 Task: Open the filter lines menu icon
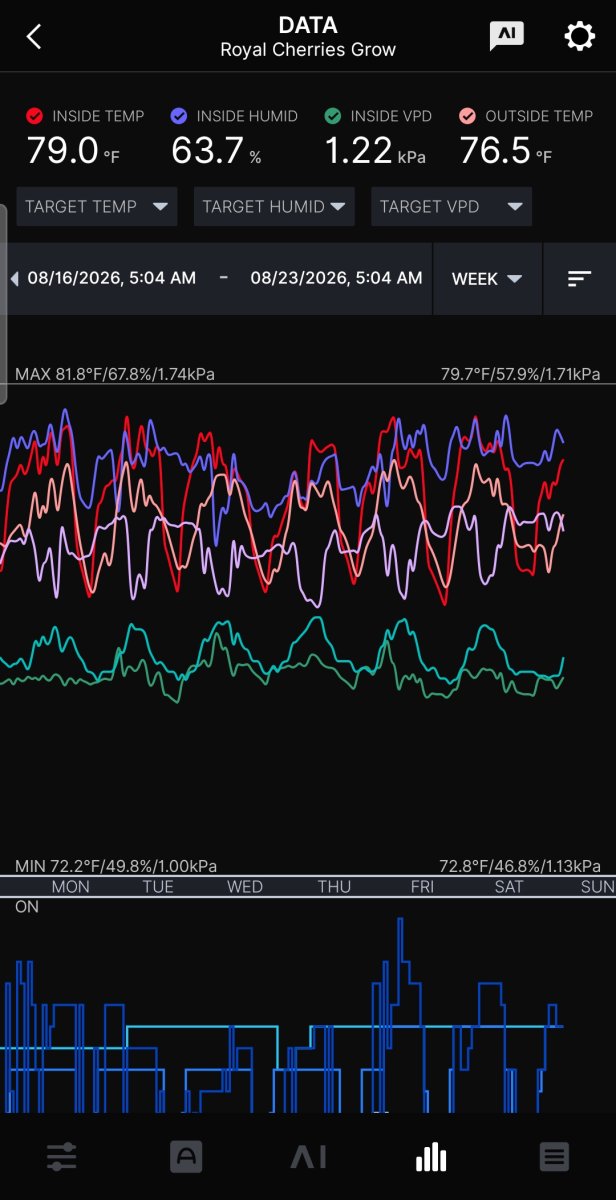pyautogui.click(x=580, y=279)
